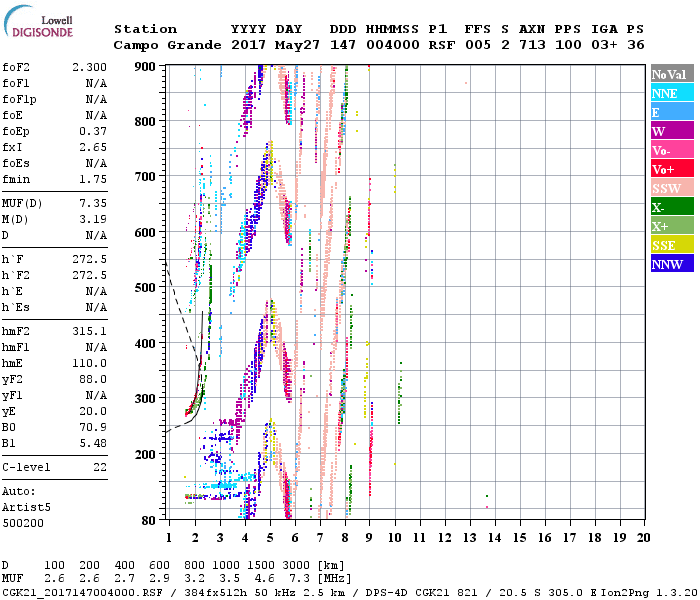The width and height of the screenshot is (700, 600).
Task: Select the X- dark green legend entry
Action: coord(672,207)
